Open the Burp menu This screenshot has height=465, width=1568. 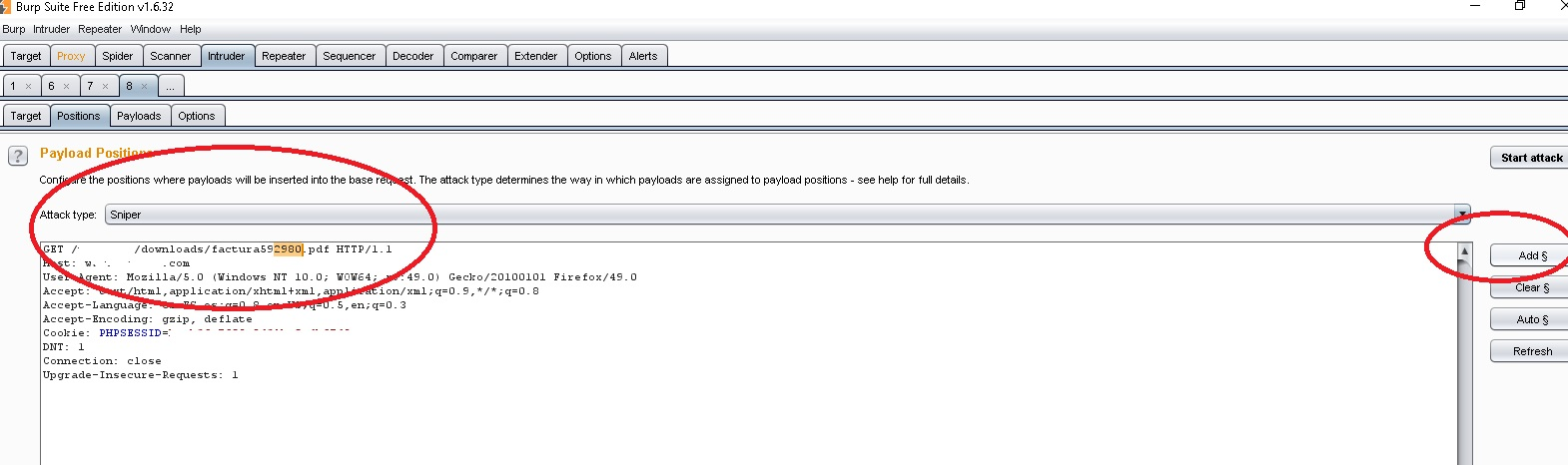(x=14, y=29)
